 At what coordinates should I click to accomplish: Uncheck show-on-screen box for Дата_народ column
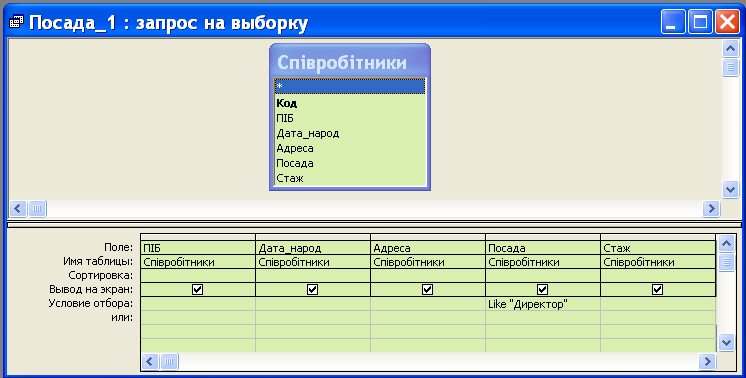click(x=313, y=289)
